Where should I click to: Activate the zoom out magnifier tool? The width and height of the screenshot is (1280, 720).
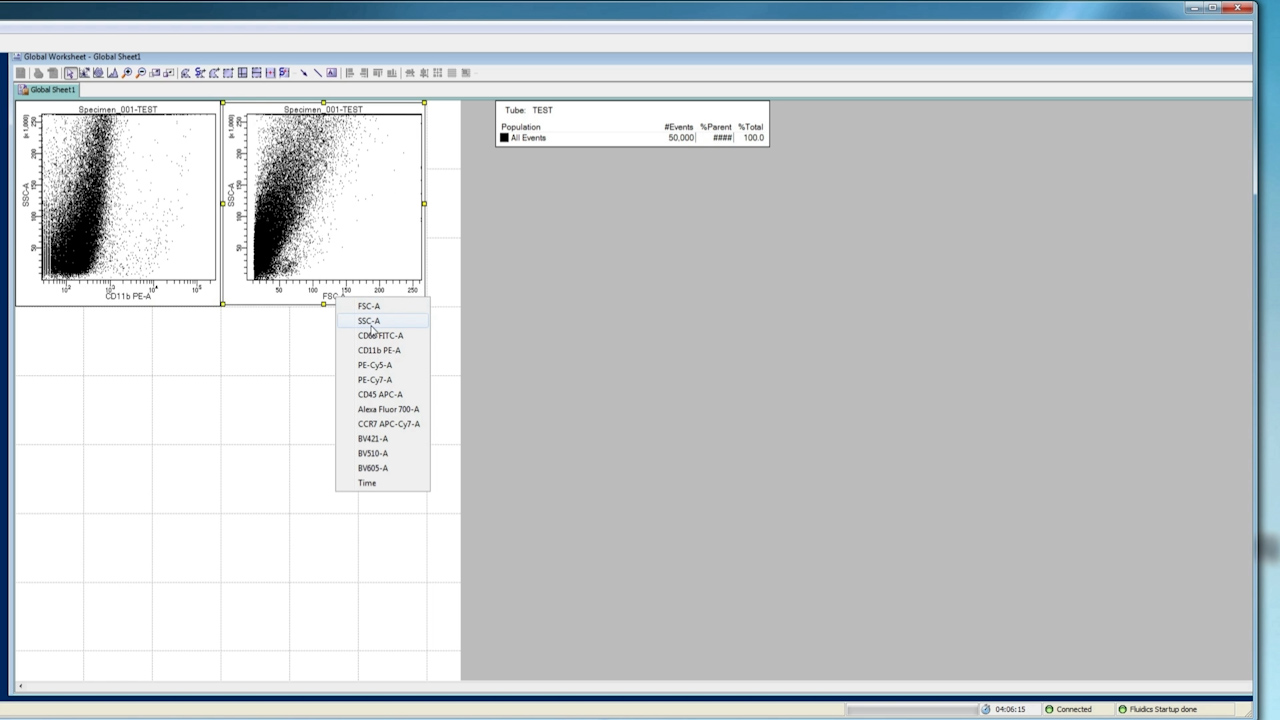[x=141, y=73]
